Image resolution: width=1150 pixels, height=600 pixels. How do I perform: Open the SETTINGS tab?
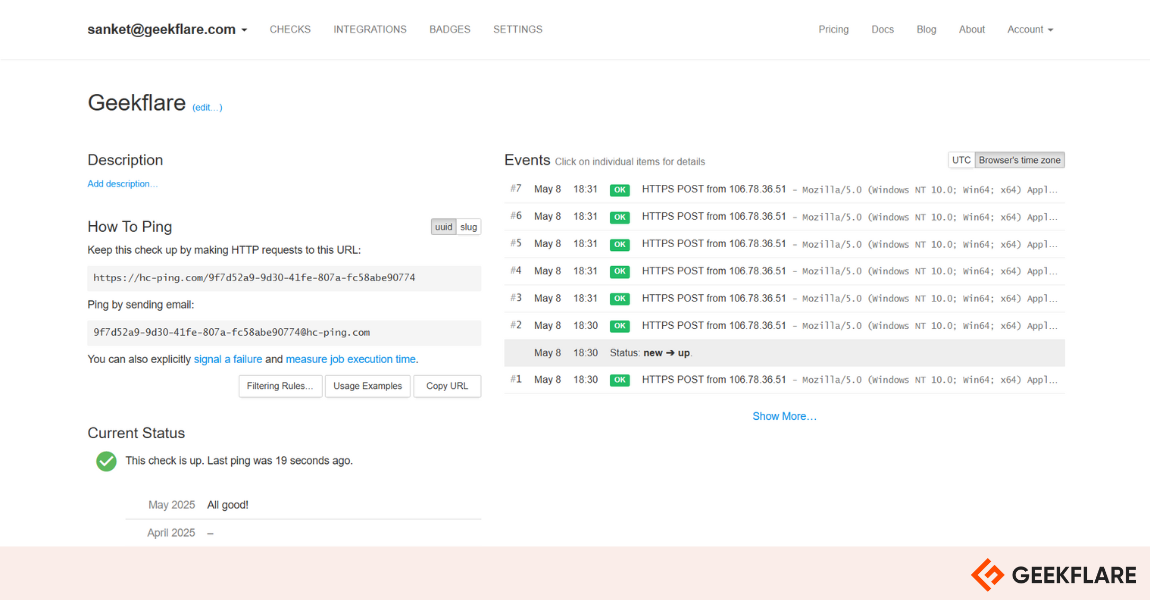coord(518,29)
